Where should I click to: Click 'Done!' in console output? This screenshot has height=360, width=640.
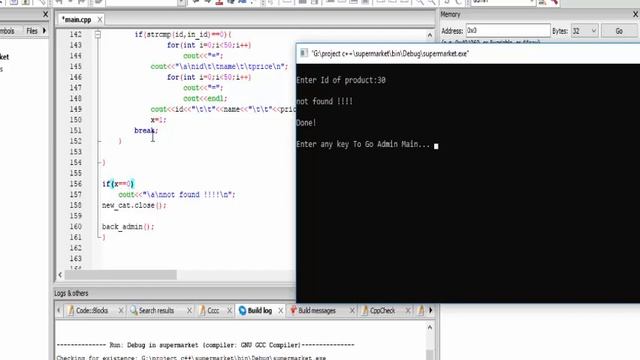pos(307,122)
